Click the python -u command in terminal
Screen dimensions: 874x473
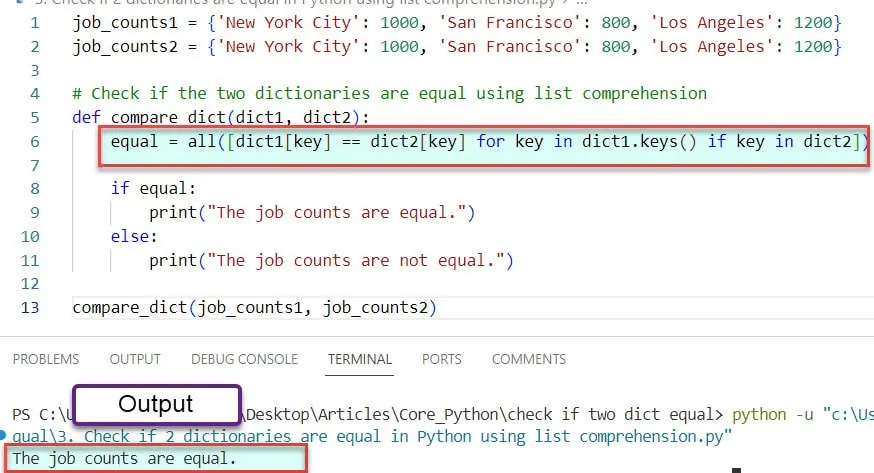click(x=773, y=415)
